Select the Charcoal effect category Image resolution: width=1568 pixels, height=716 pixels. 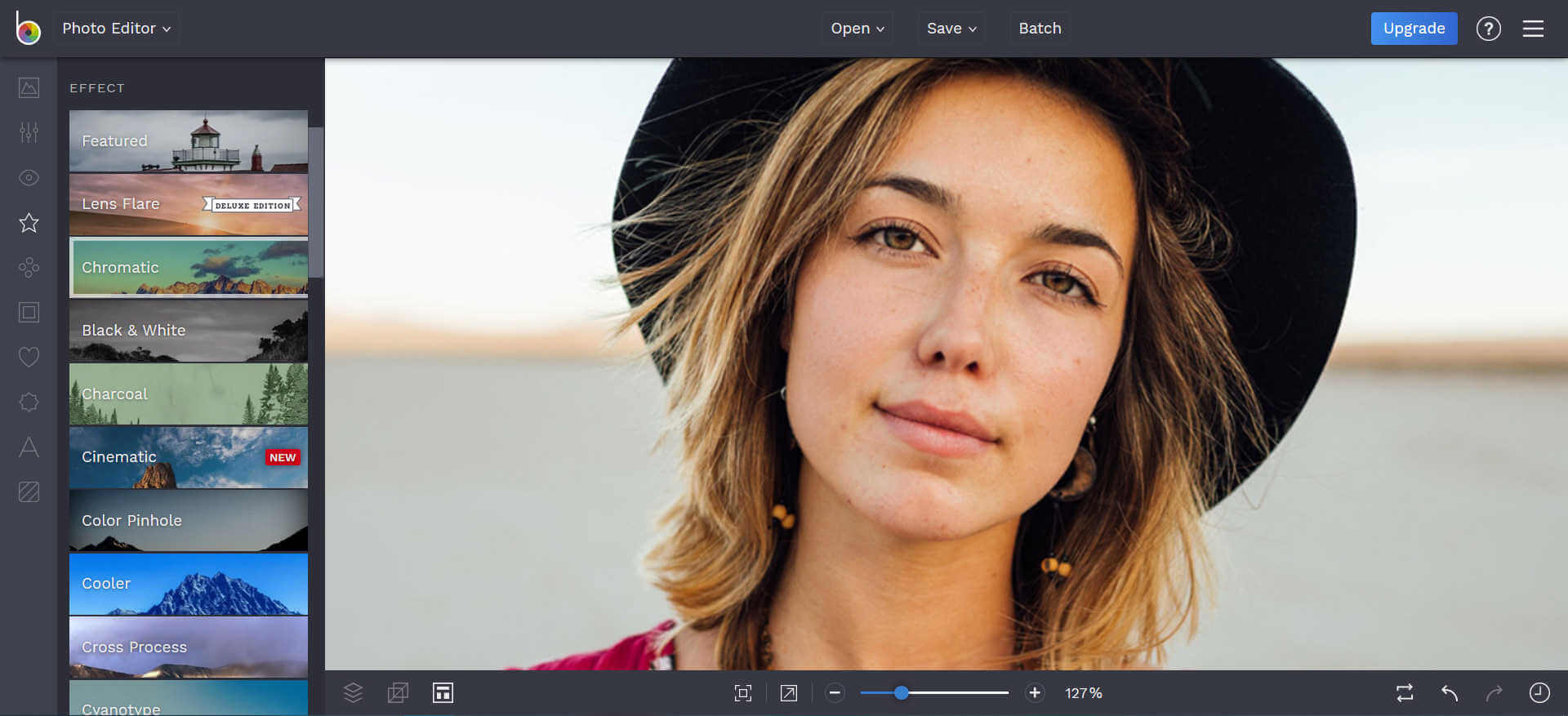pos(189,394)
